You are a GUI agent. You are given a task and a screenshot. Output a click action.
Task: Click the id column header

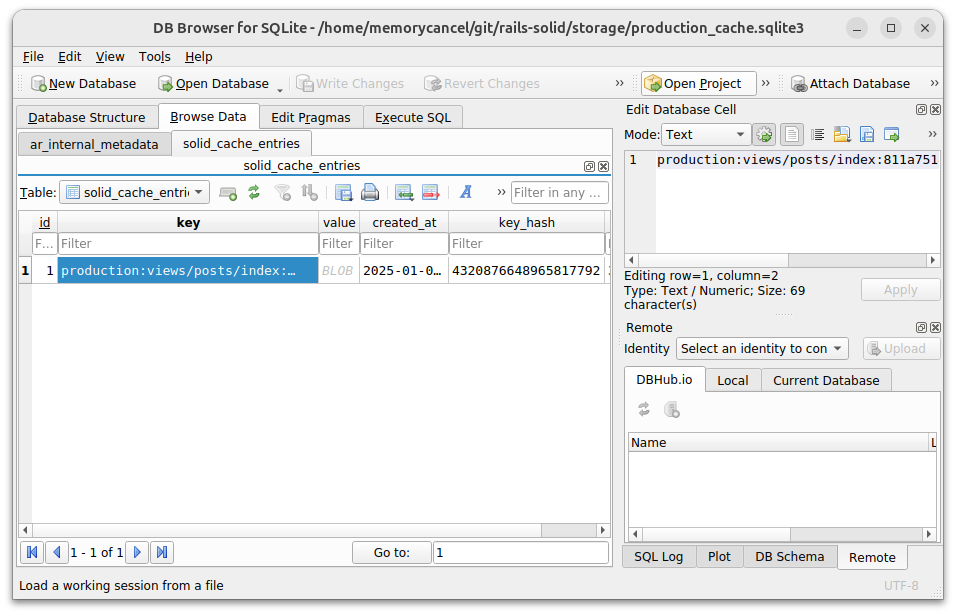(x=44, y=222)
